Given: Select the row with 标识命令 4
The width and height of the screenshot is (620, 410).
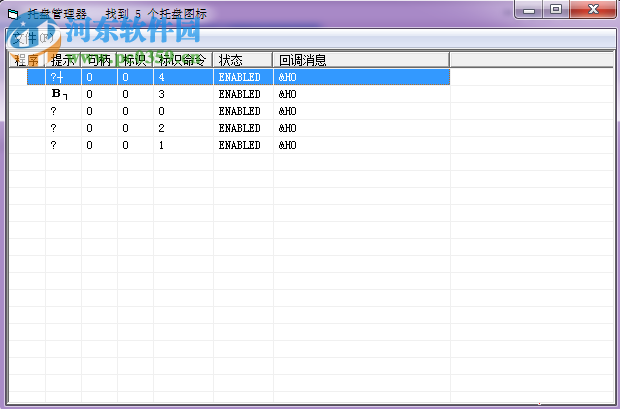Looking at the screenshot, I should click(238, 77).
